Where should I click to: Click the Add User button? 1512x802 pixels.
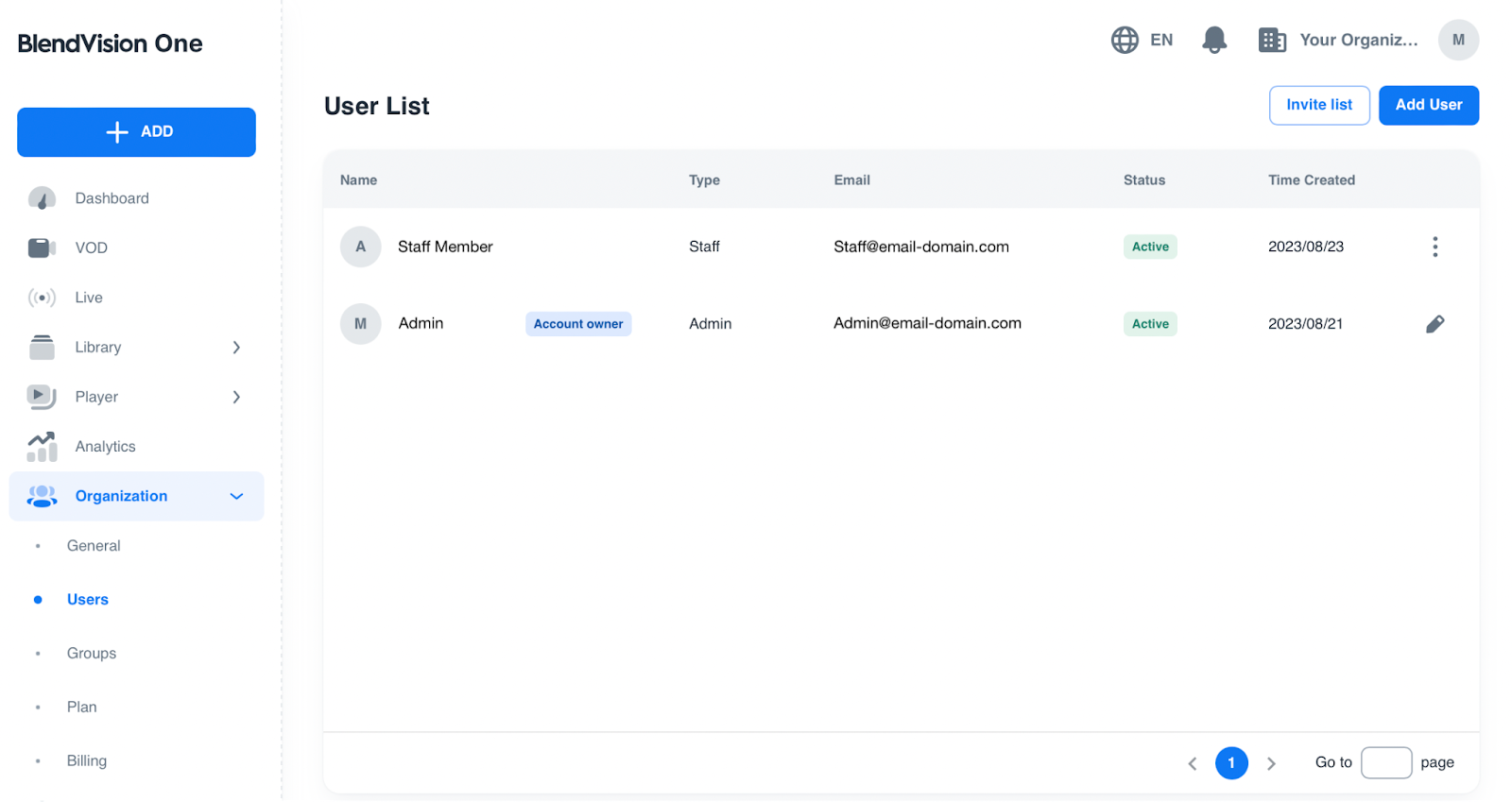1428,105
